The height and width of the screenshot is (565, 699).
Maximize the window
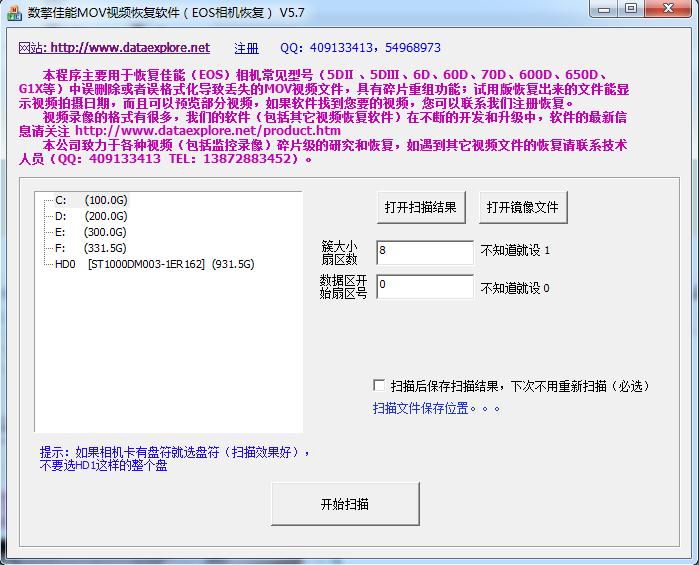630,9
